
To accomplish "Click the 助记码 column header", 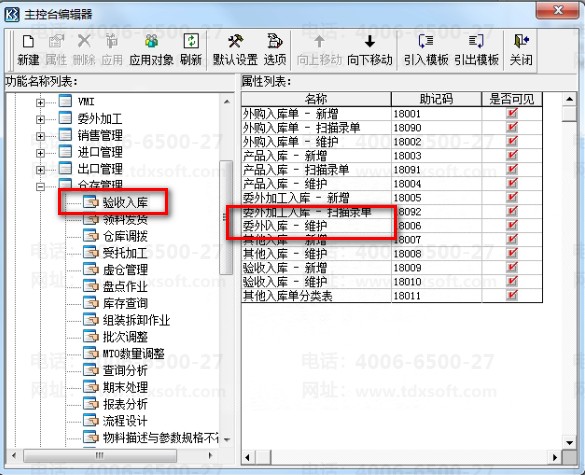I will (436, 99).
